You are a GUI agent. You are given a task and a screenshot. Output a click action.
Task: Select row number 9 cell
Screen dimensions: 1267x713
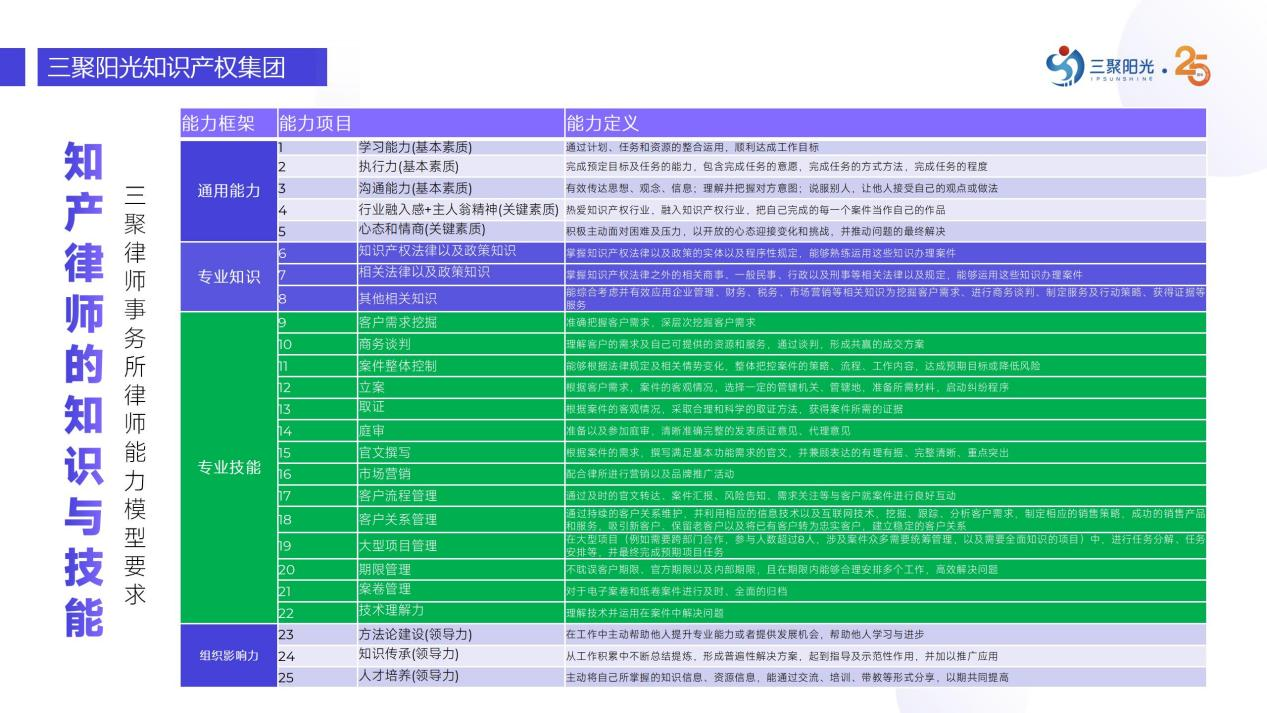[x=317, y=322]
